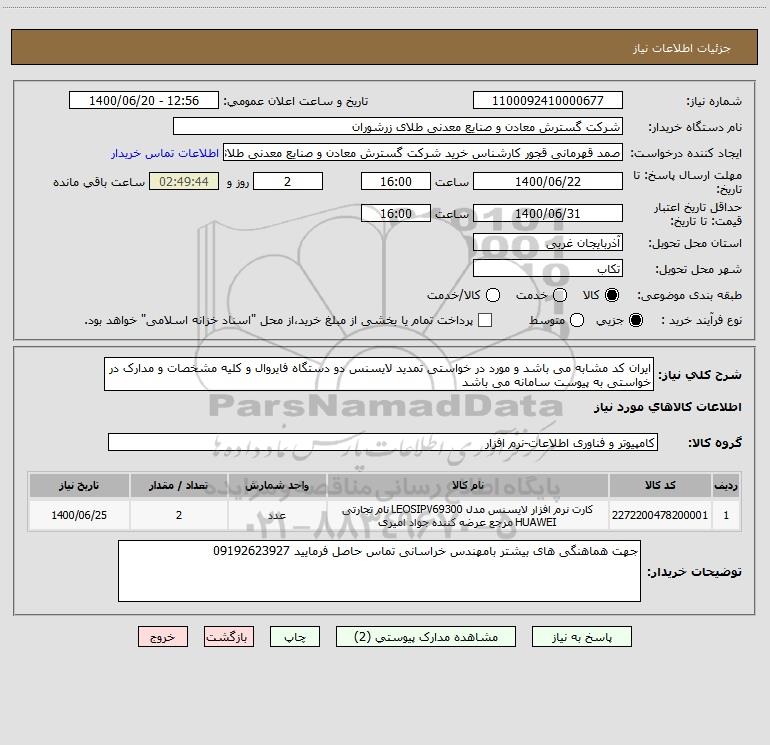Viewport: 770px width, 745px height.
Task: Click the quantity cell showing 2
Action: pos(179,516)
